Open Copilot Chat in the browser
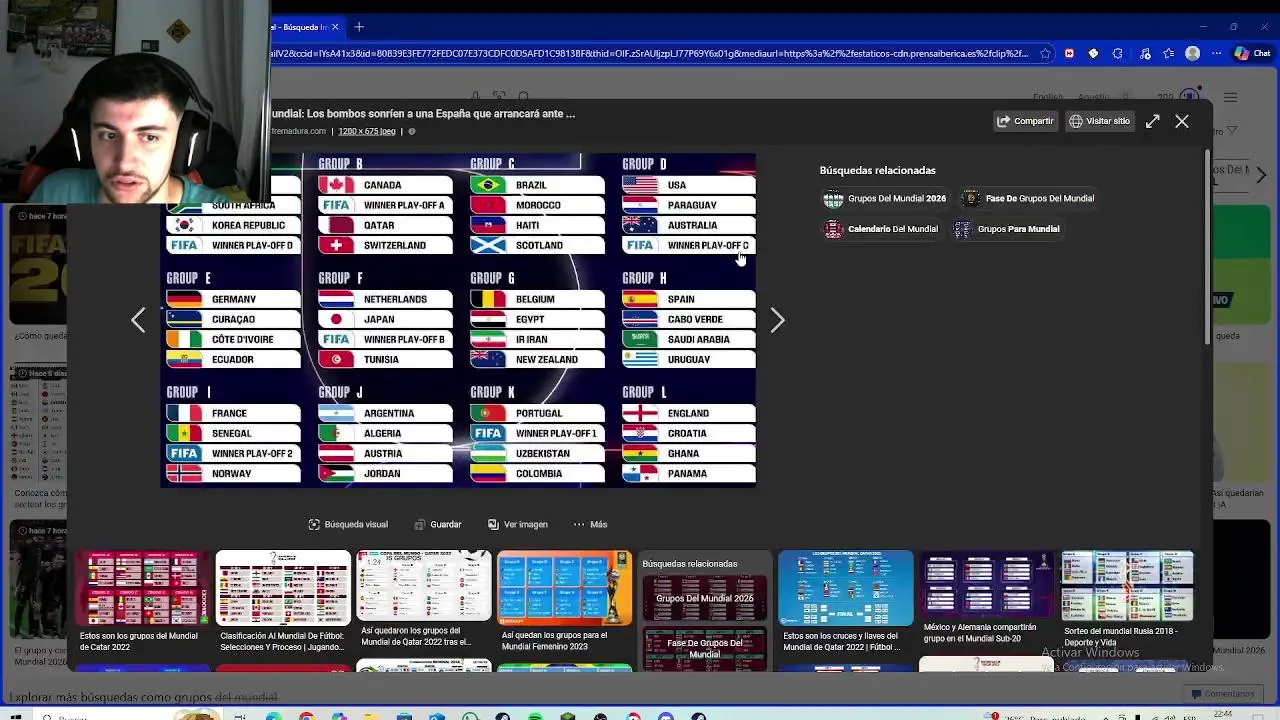Image resolution: width=1280 pixels, height=720 pixels. [1253, 53]
